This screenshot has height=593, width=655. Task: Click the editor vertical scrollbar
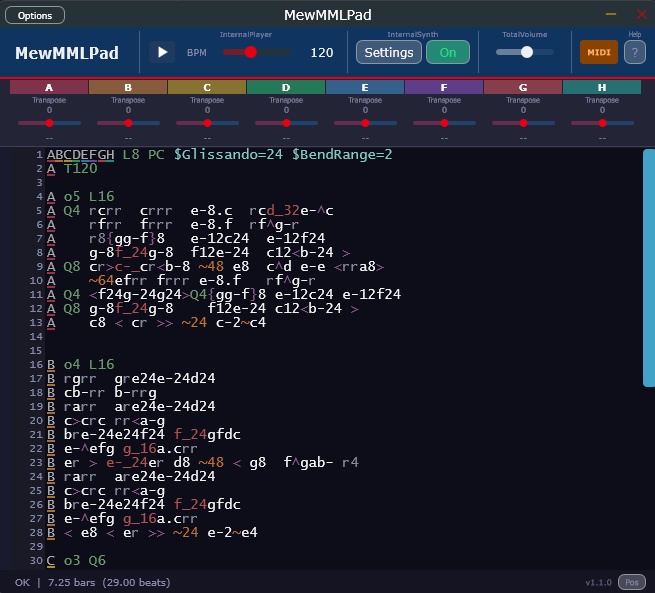(x=649, y=268)
